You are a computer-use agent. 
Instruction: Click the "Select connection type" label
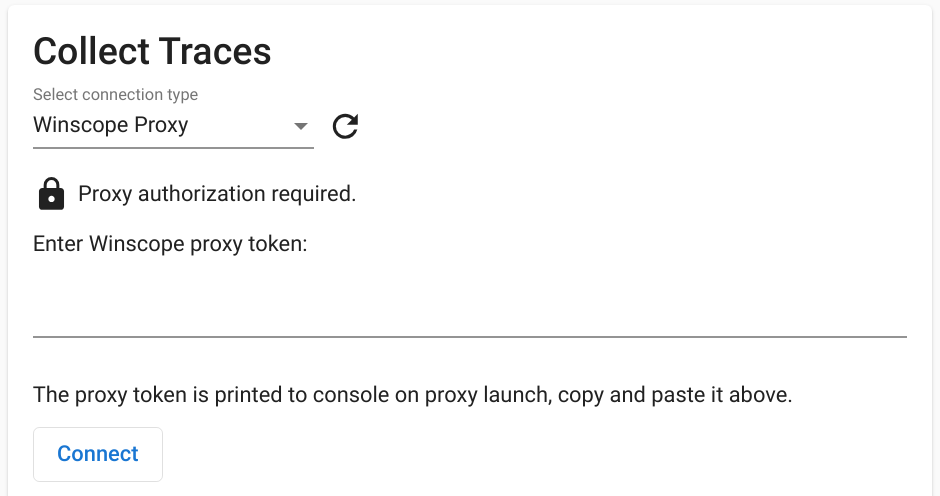(115, 95)
